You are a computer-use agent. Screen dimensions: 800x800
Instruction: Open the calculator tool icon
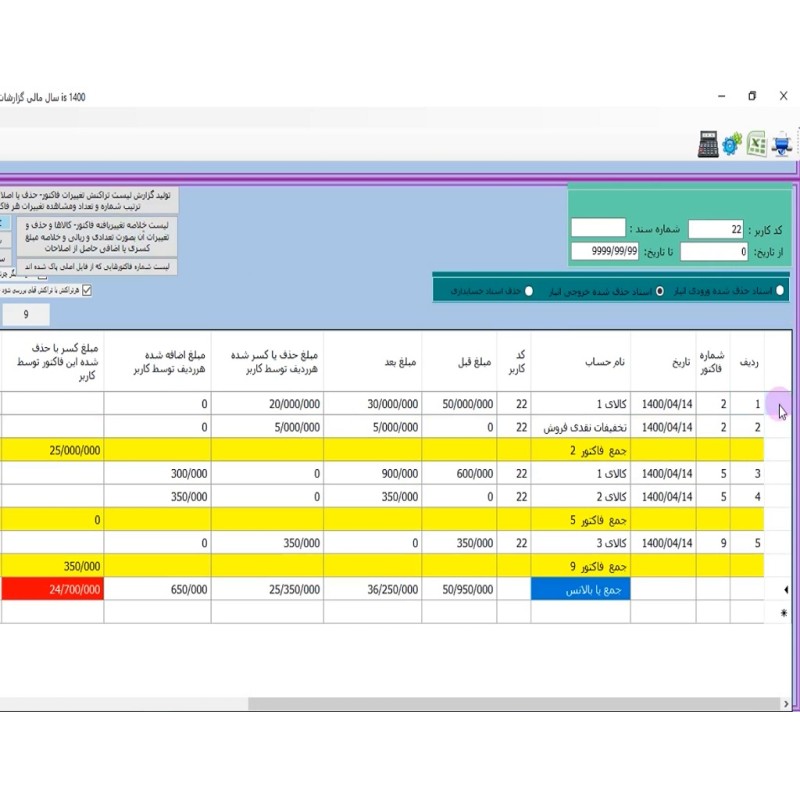click(708, 145)
